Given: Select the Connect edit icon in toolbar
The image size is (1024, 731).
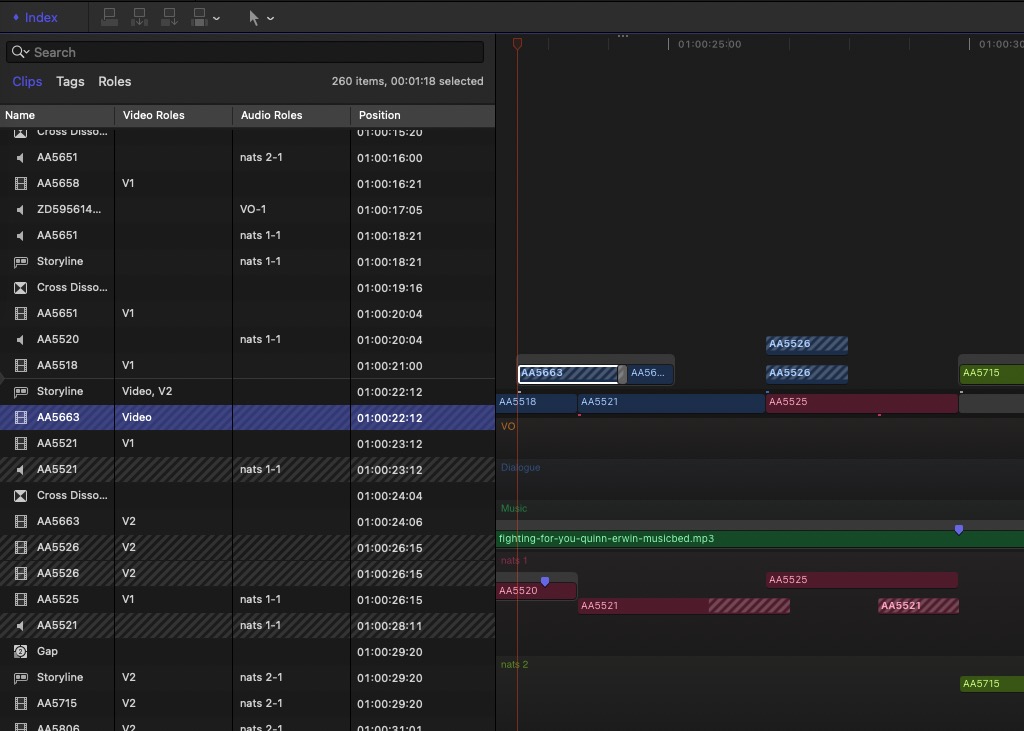Looking at the screenshot, I should pos(110,17).
